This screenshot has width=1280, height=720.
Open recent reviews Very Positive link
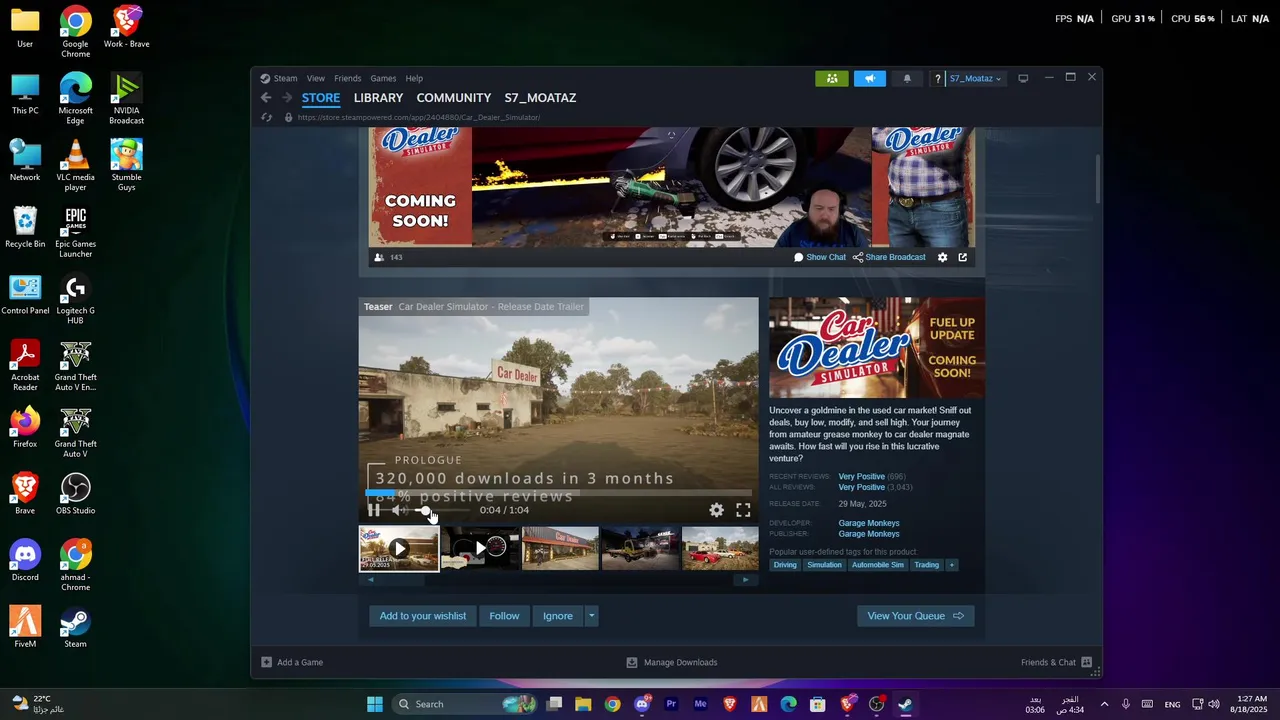861,476
